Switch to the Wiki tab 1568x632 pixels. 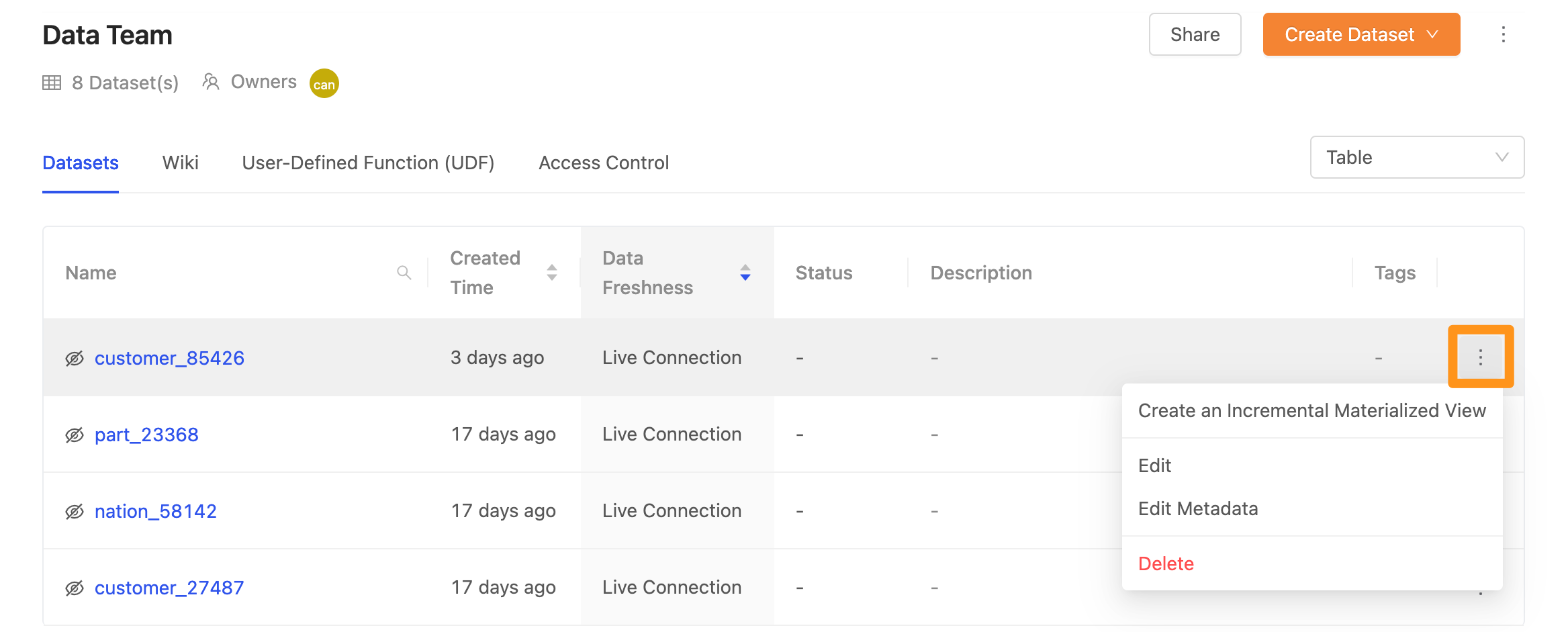(180, 163)
